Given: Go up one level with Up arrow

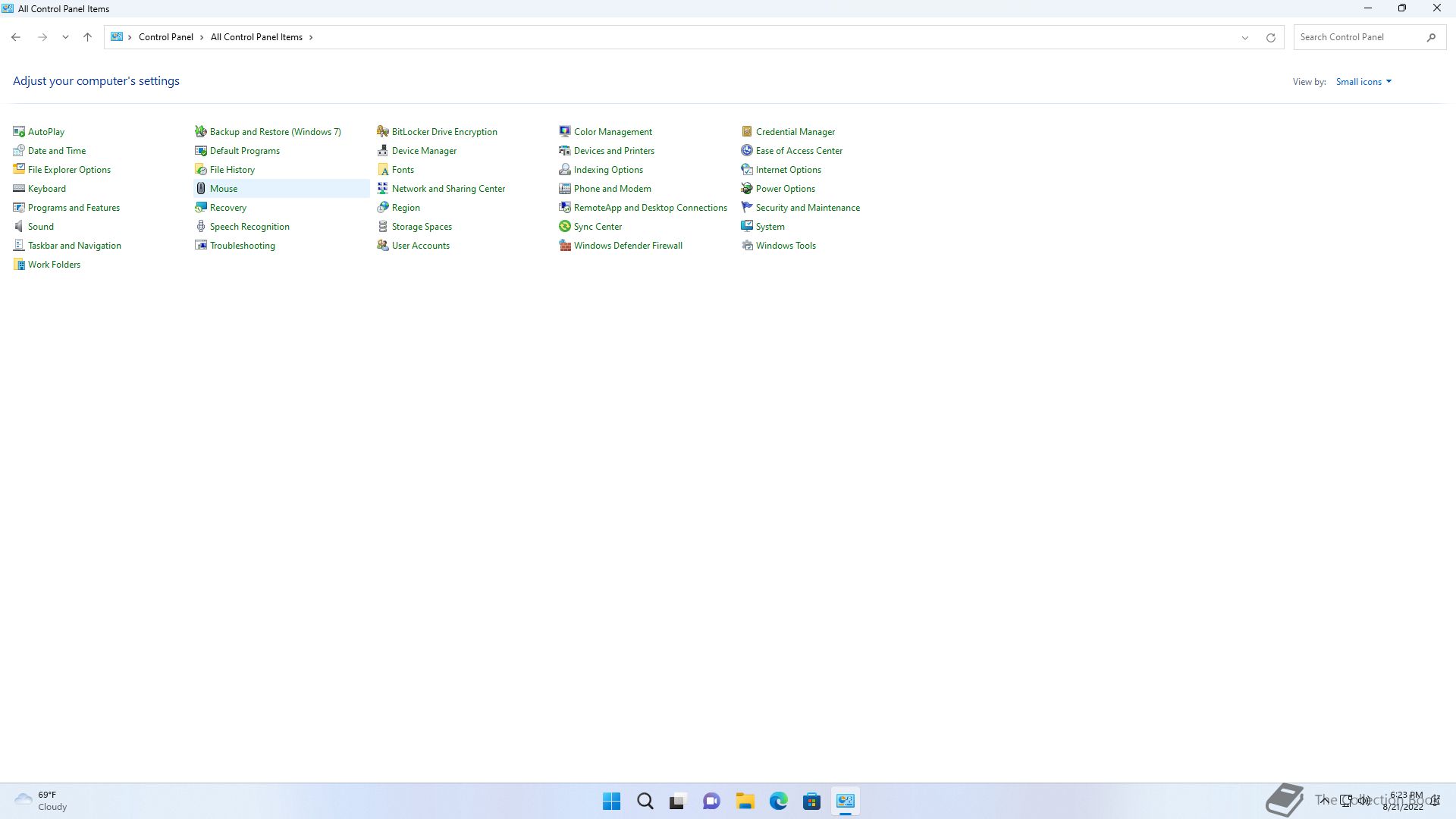Looking at the screenshot, I should pos(87,37).
